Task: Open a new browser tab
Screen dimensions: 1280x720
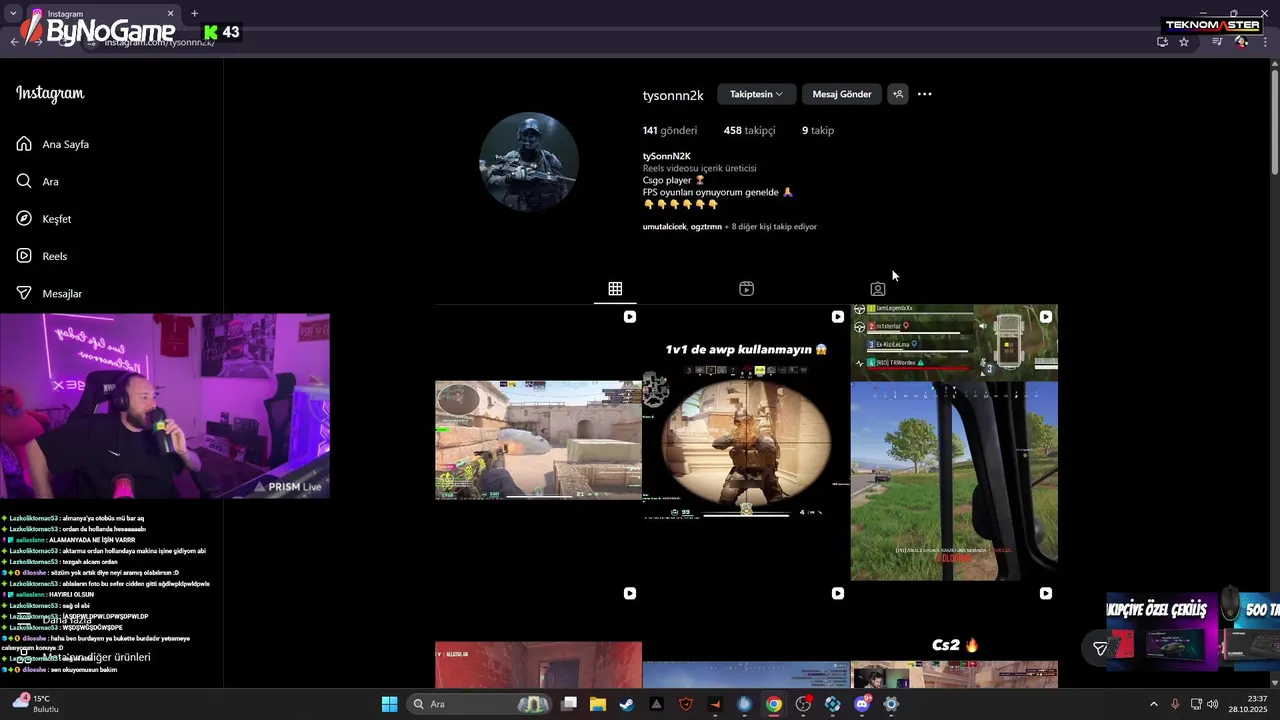Action: [194, 14]
